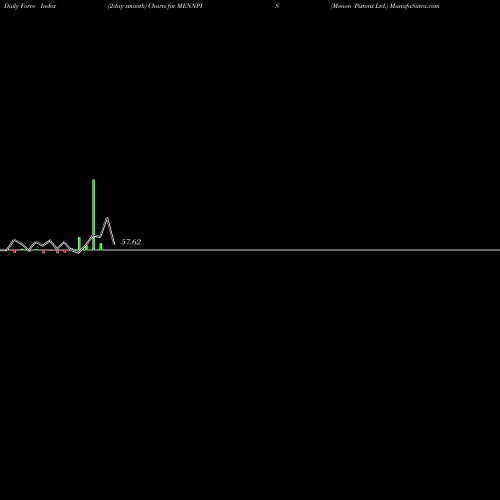Viewport: 500px width, 500px height.
Task: Click the 57.62 force index value label
Action: [131, 242]
